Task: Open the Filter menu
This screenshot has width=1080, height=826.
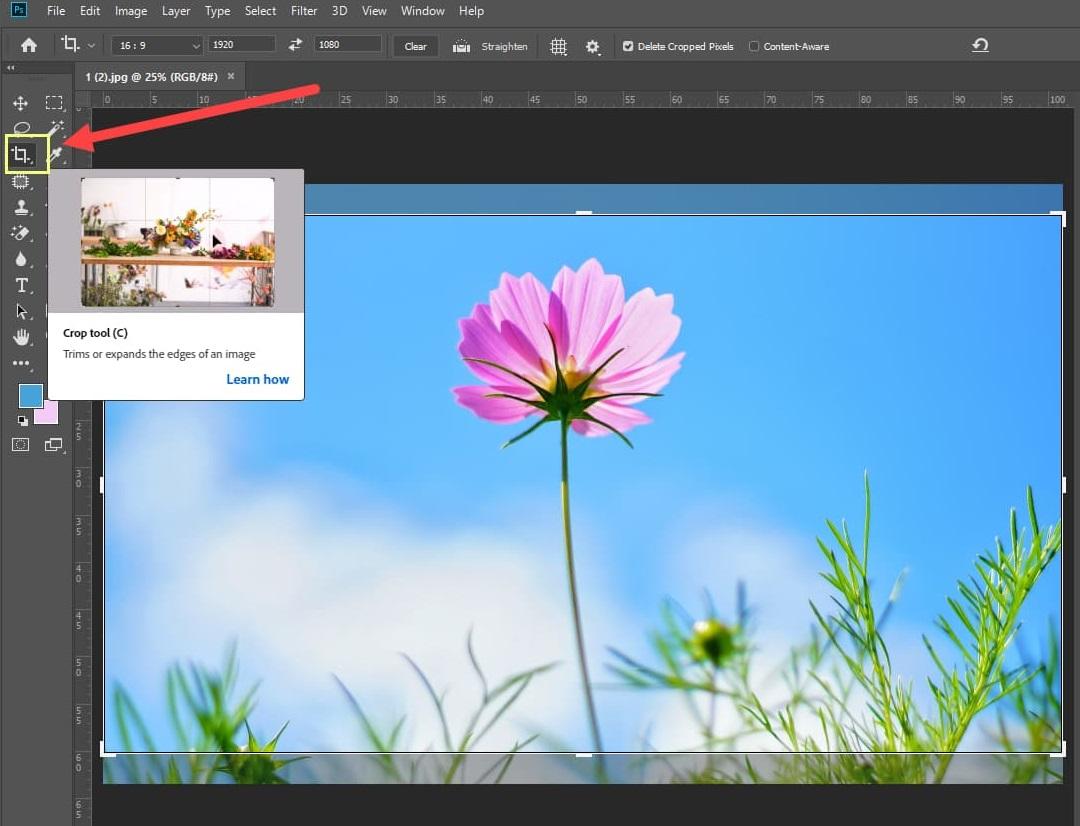Action: click(x=304, y=11)
